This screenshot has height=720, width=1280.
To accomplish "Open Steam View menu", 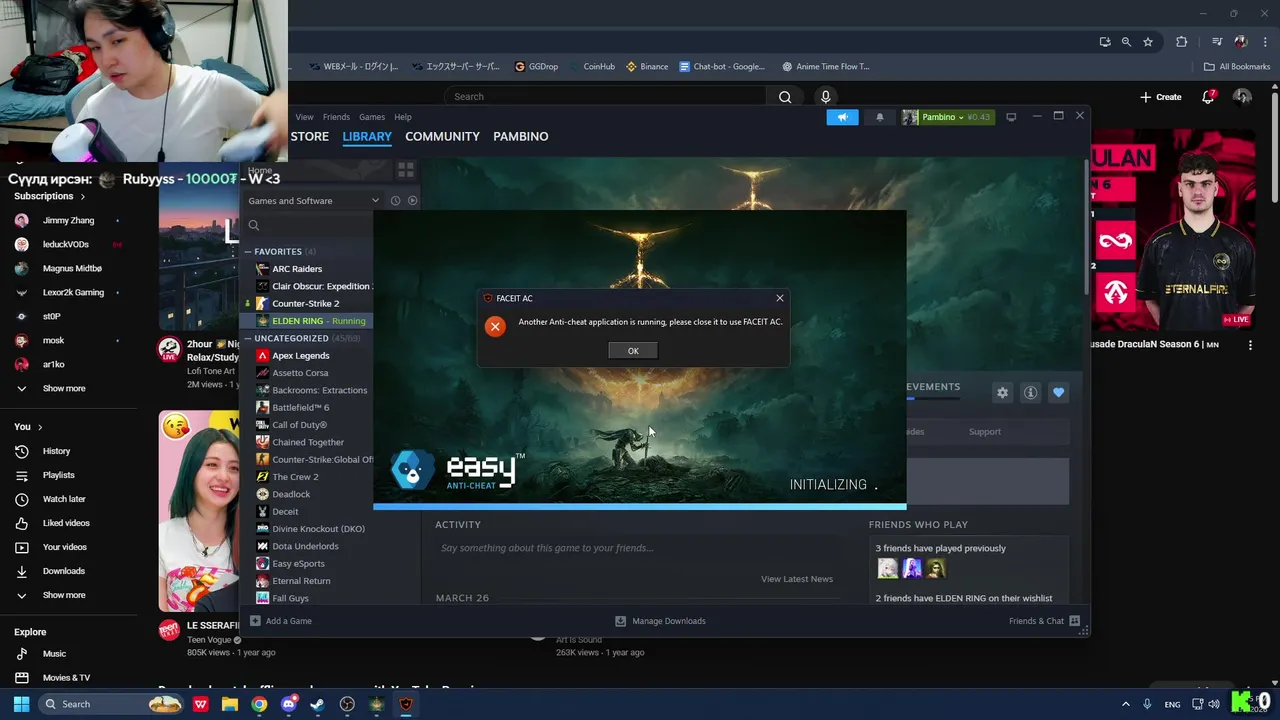I will [x=304, y=117].
